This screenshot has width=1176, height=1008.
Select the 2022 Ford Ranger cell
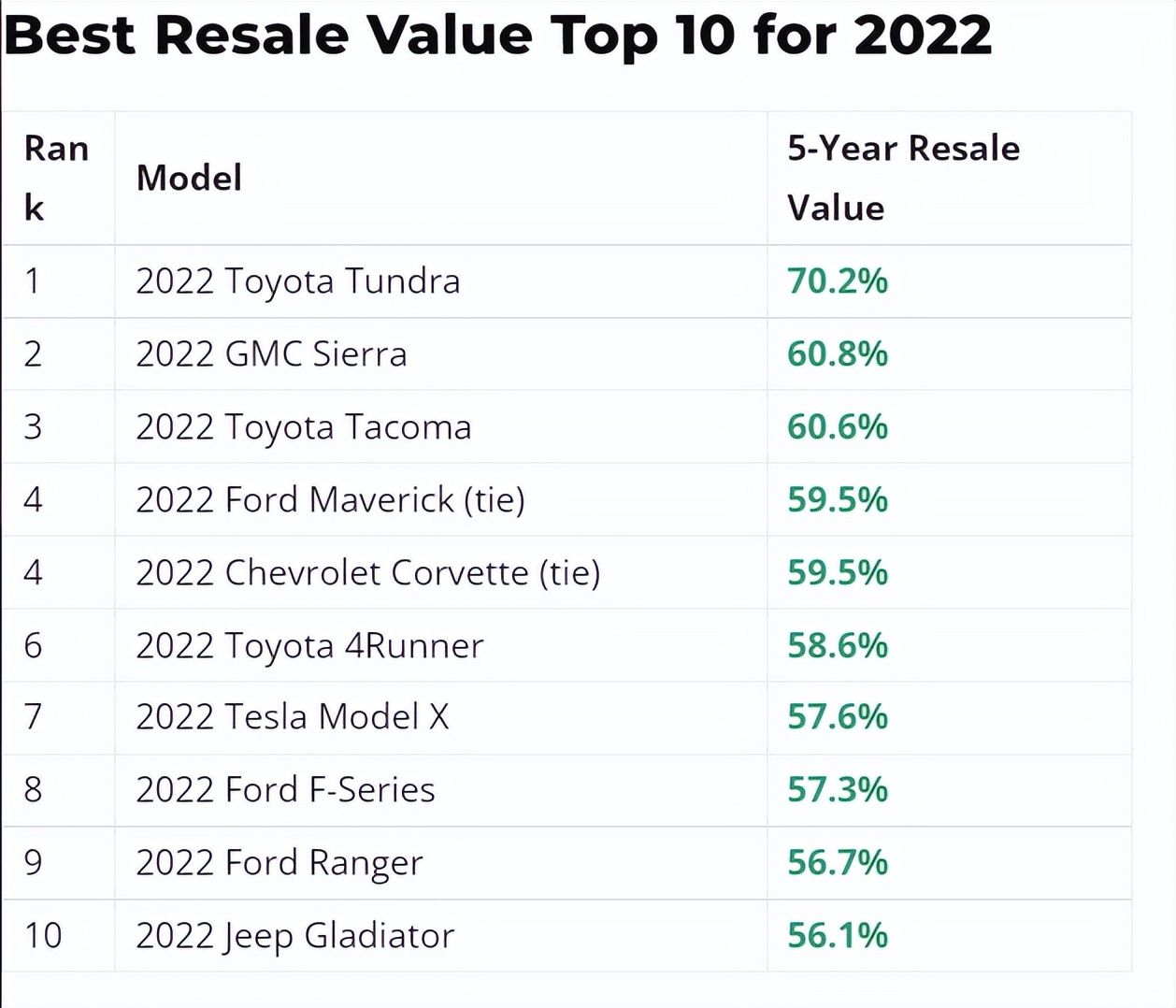279,863
